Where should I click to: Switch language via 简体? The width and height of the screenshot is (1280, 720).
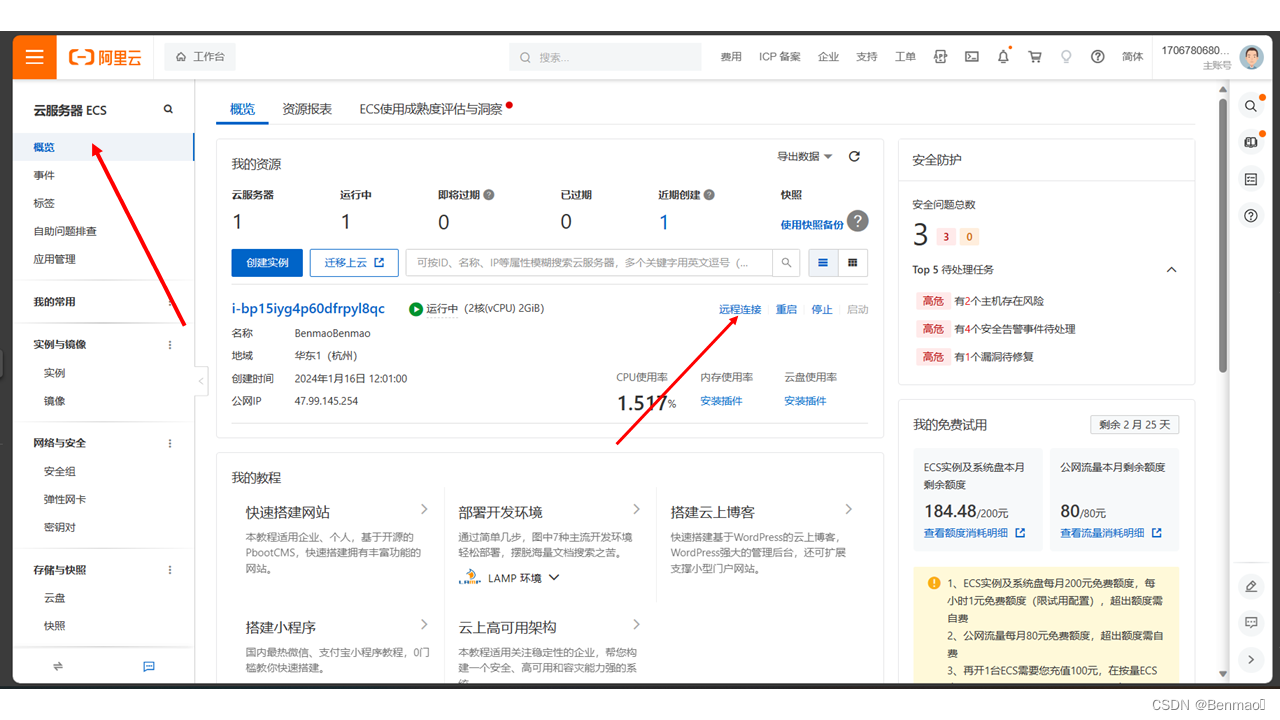1132,57
